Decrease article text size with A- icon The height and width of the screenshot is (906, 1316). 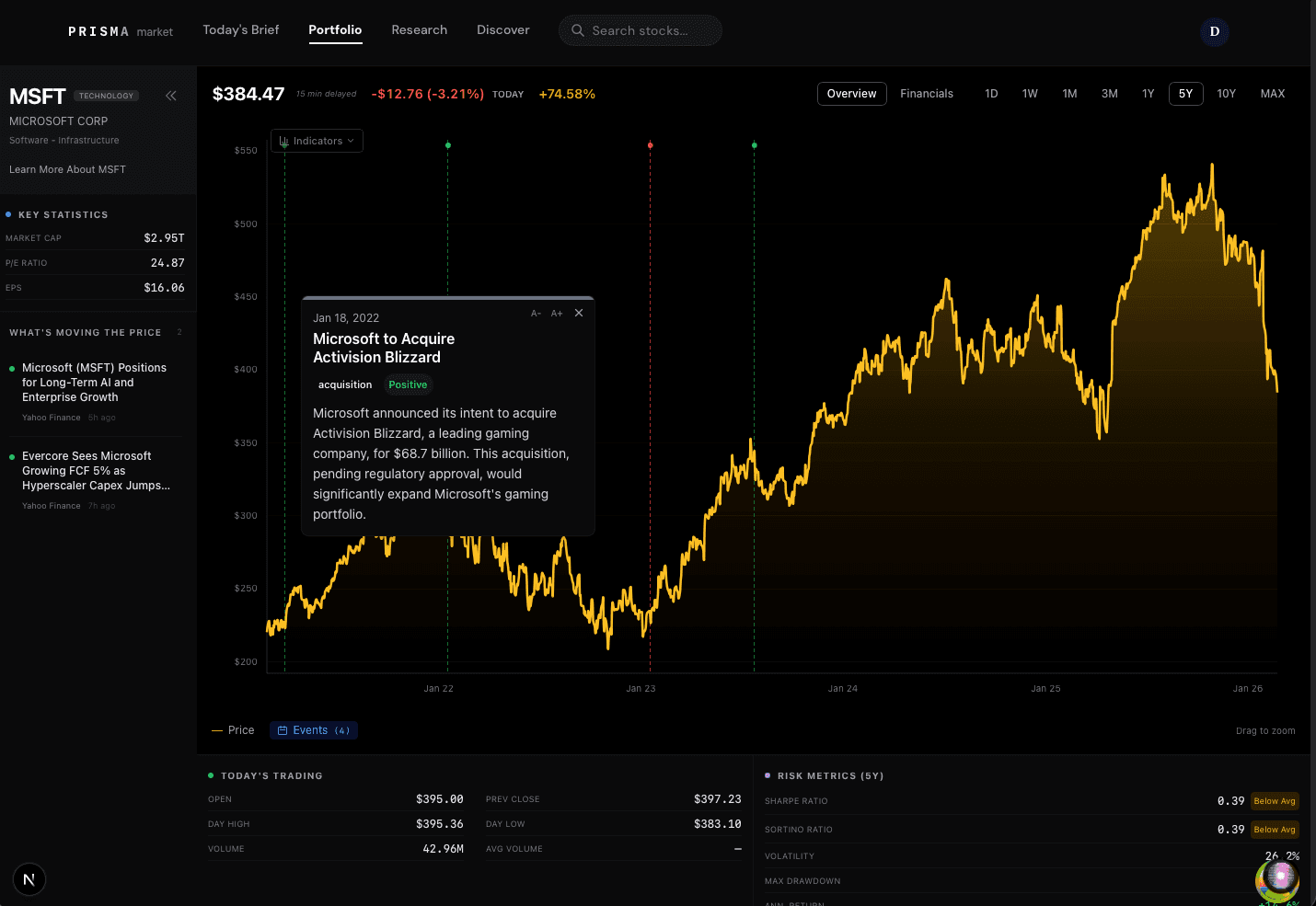(x=536, y=313)
